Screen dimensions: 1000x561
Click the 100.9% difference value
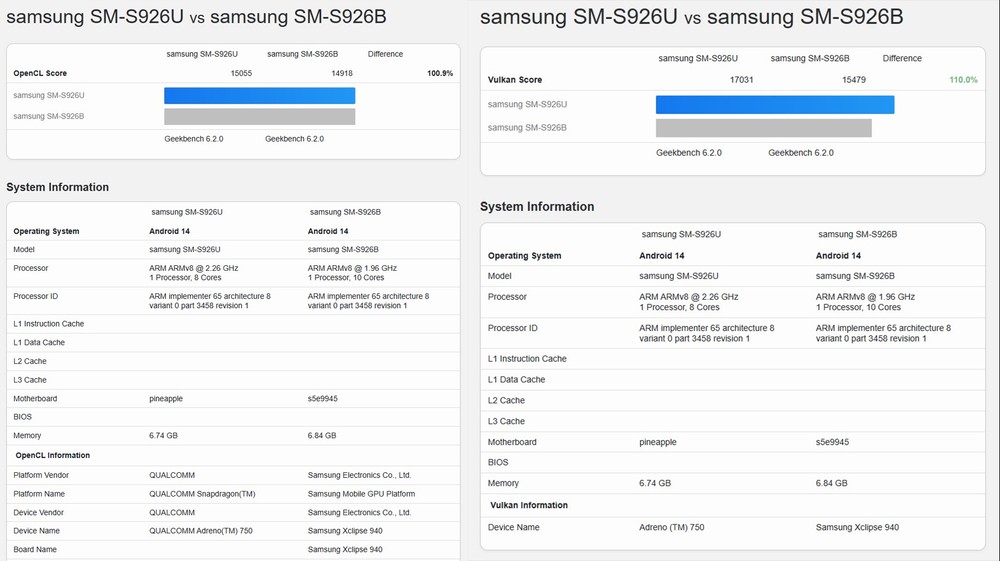click(x=439, y=73)
